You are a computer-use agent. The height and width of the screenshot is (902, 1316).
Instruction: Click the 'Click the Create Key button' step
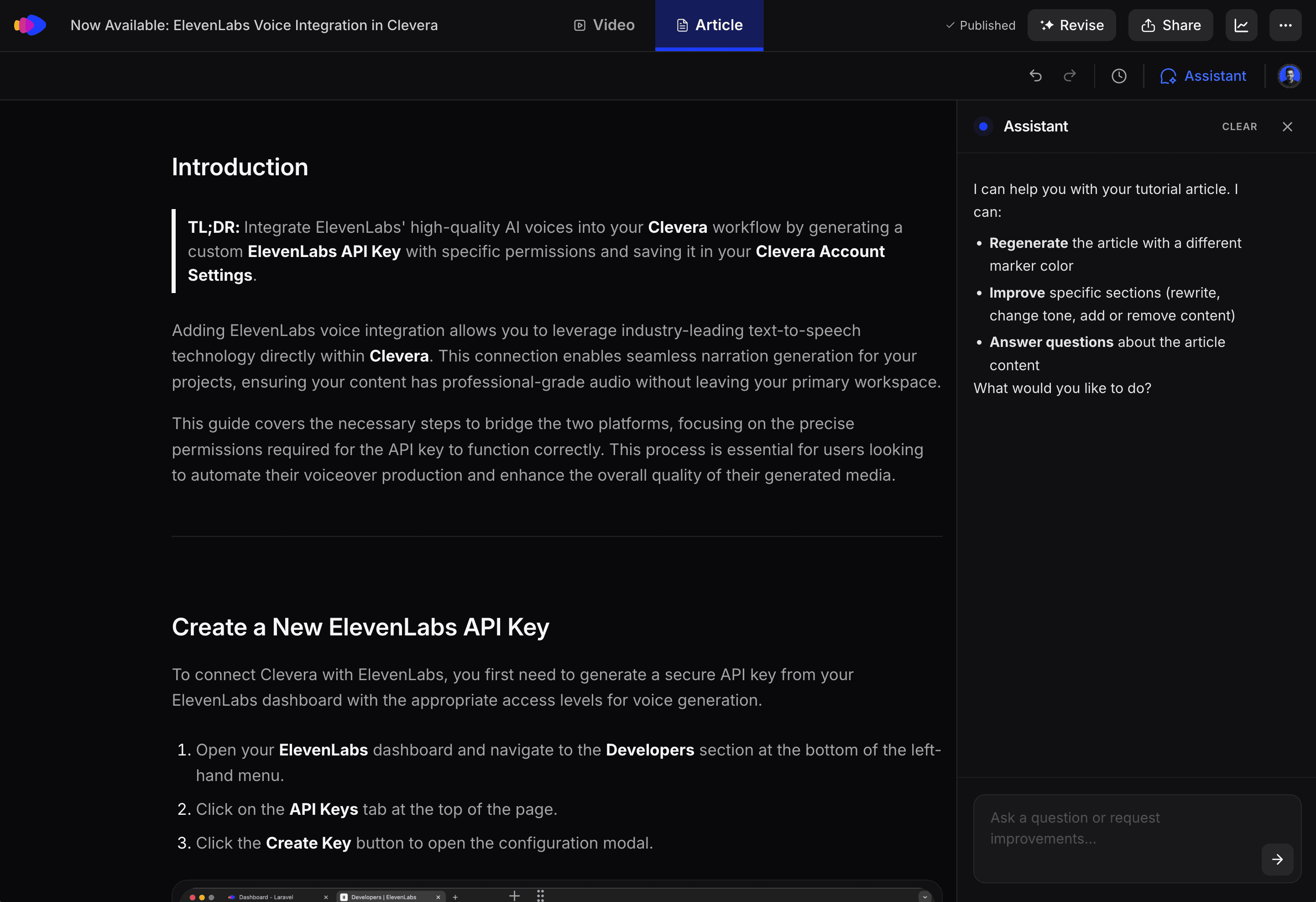point(424,843)
